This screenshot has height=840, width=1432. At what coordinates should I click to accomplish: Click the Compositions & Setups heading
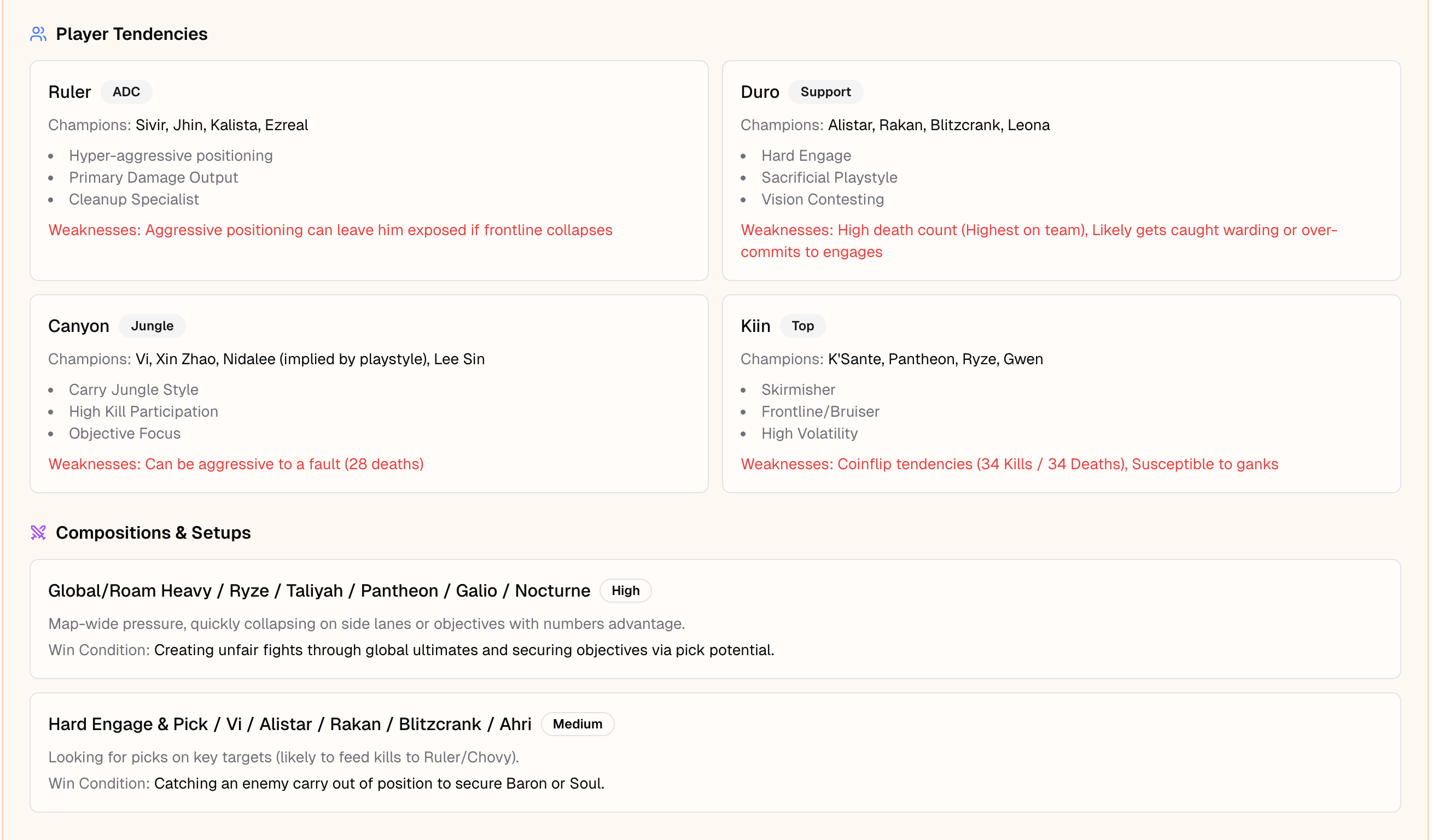(153, 533)
